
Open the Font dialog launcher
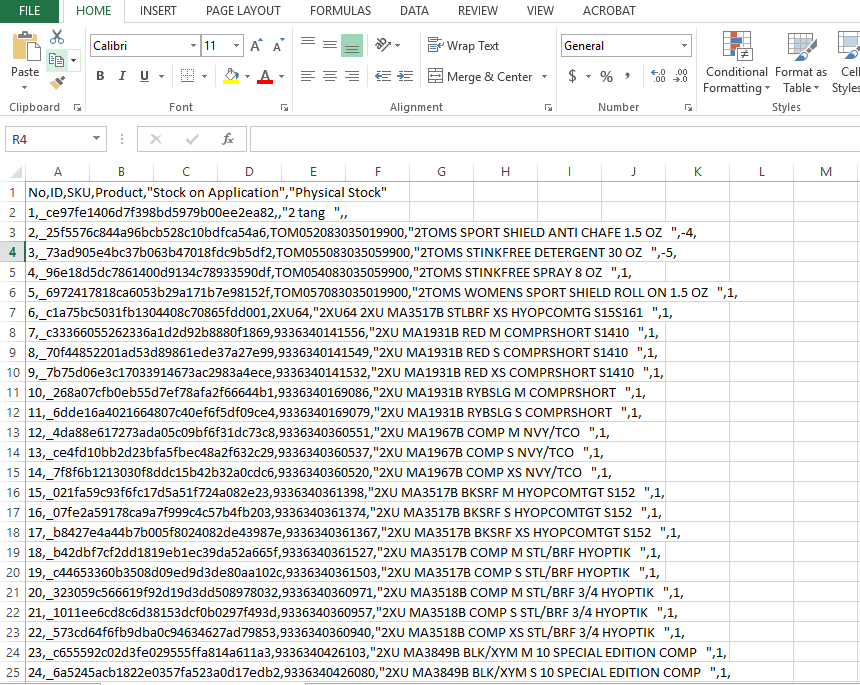284,107
